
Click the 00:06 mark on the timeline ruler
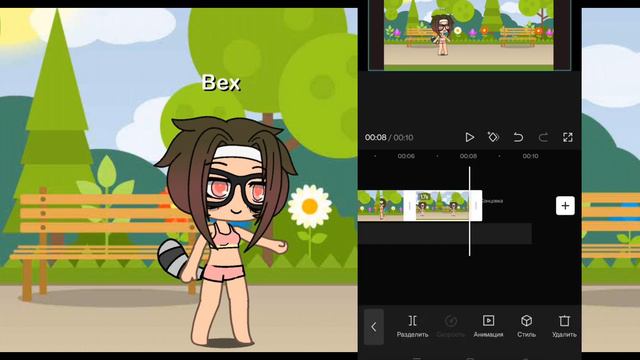[x=406, y=156]
